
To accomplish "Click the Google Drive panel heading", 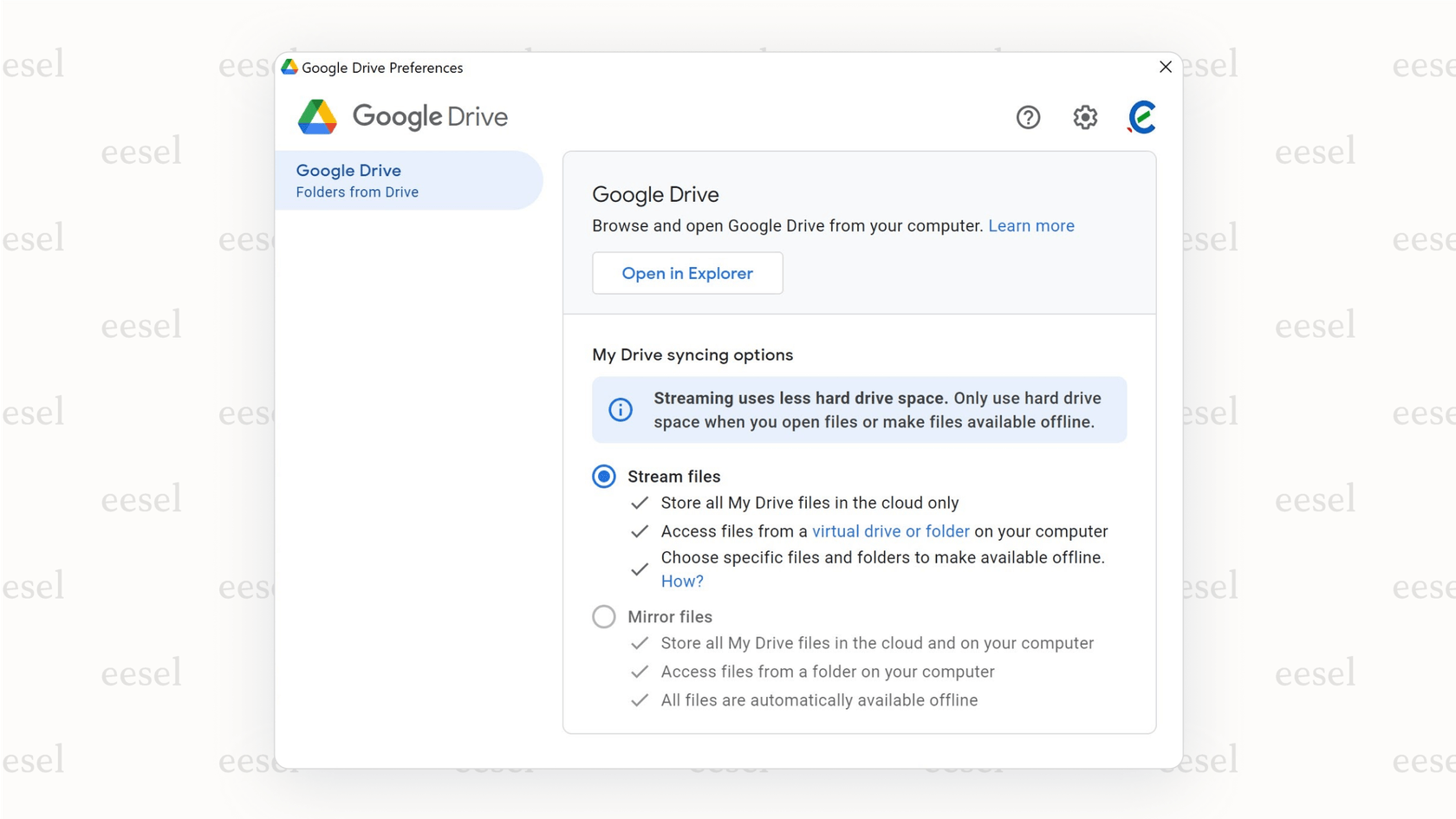I will pos(655,194).
